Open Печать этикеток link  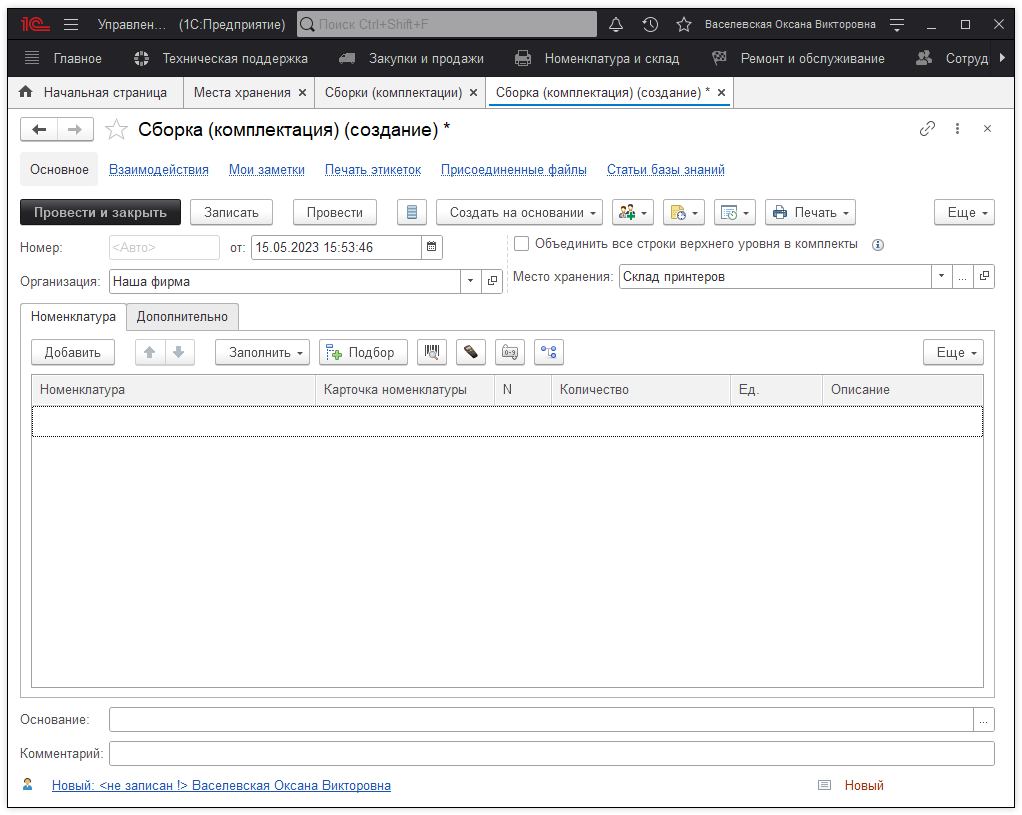(x=372, y=170)
